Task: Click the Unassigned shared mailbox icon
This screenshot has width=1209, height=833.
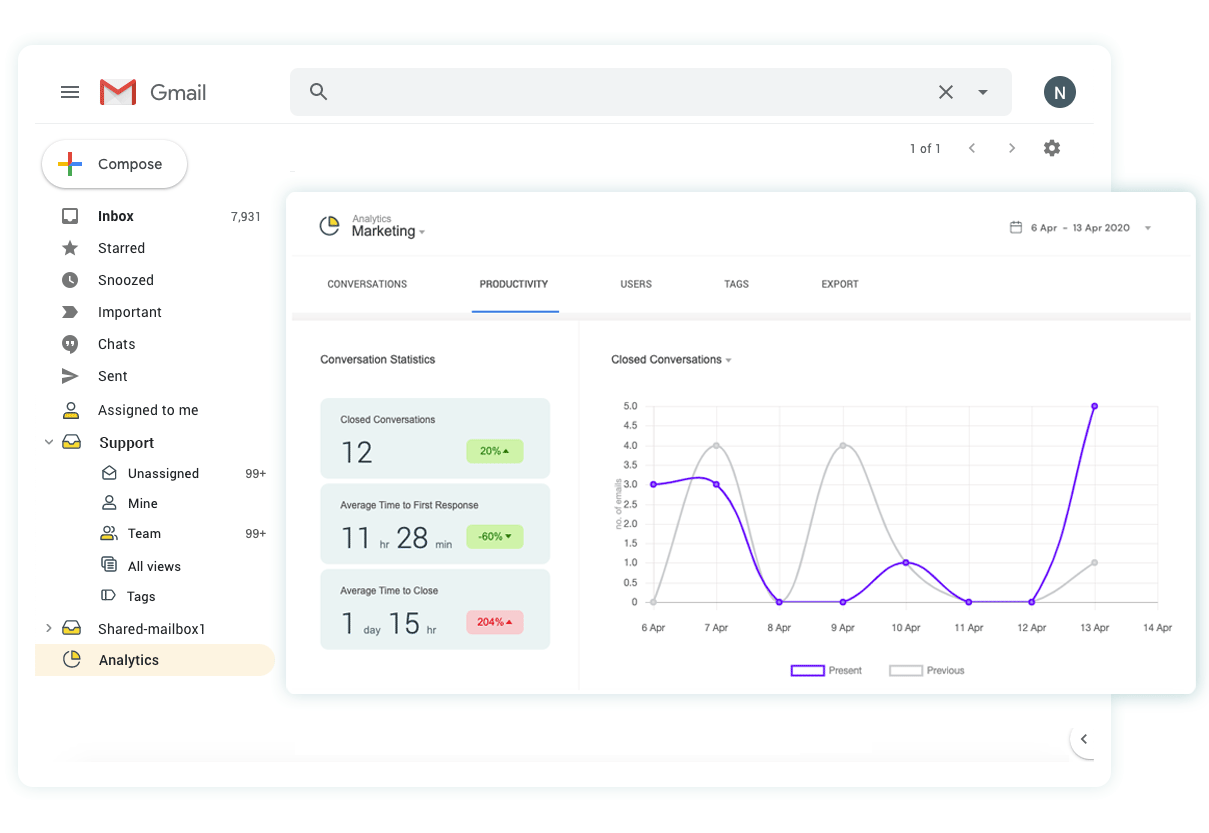Action: click(x=110, y=473)
